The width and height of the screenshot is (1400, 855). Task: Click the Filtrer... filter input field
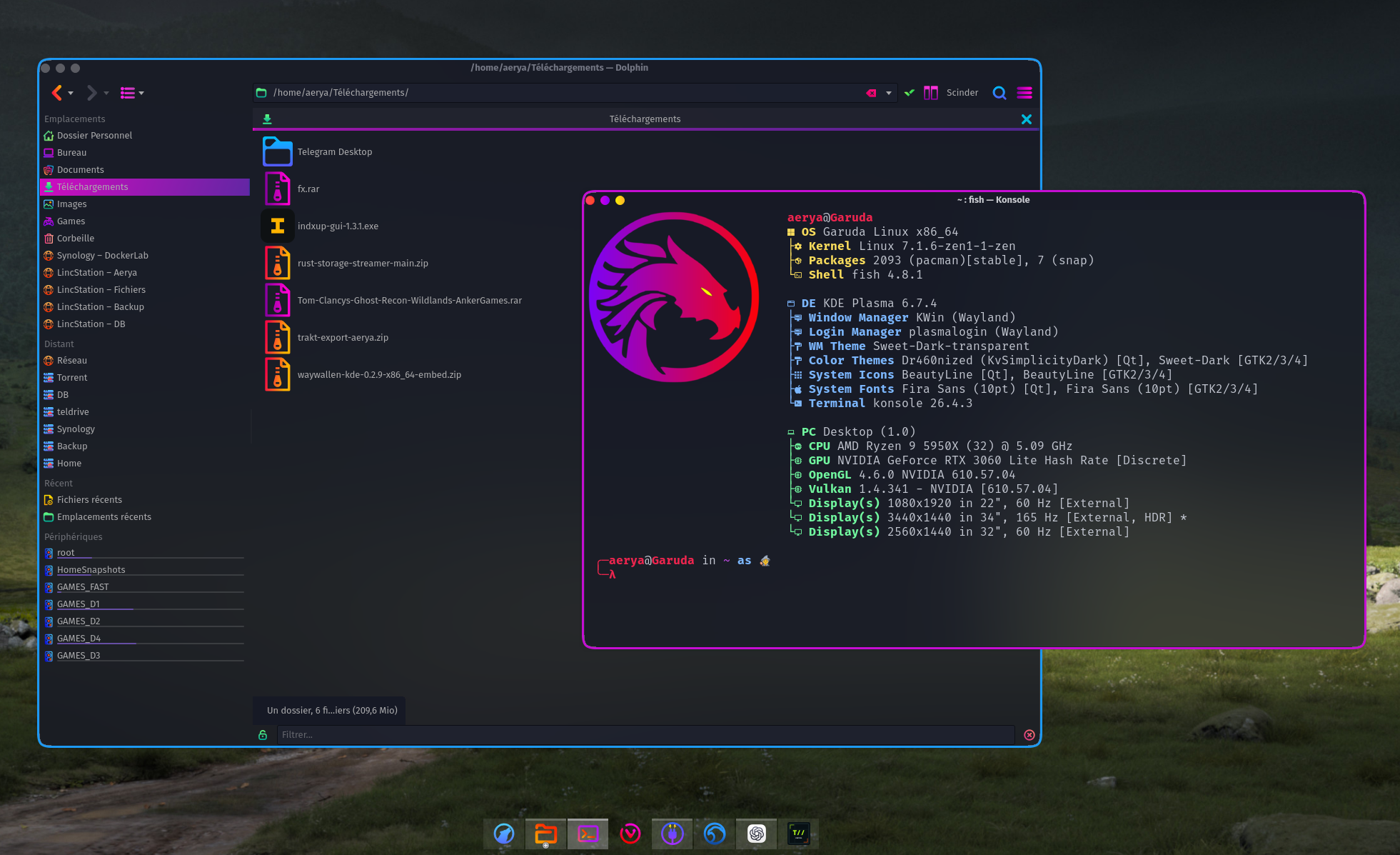[x=645, y=735]
